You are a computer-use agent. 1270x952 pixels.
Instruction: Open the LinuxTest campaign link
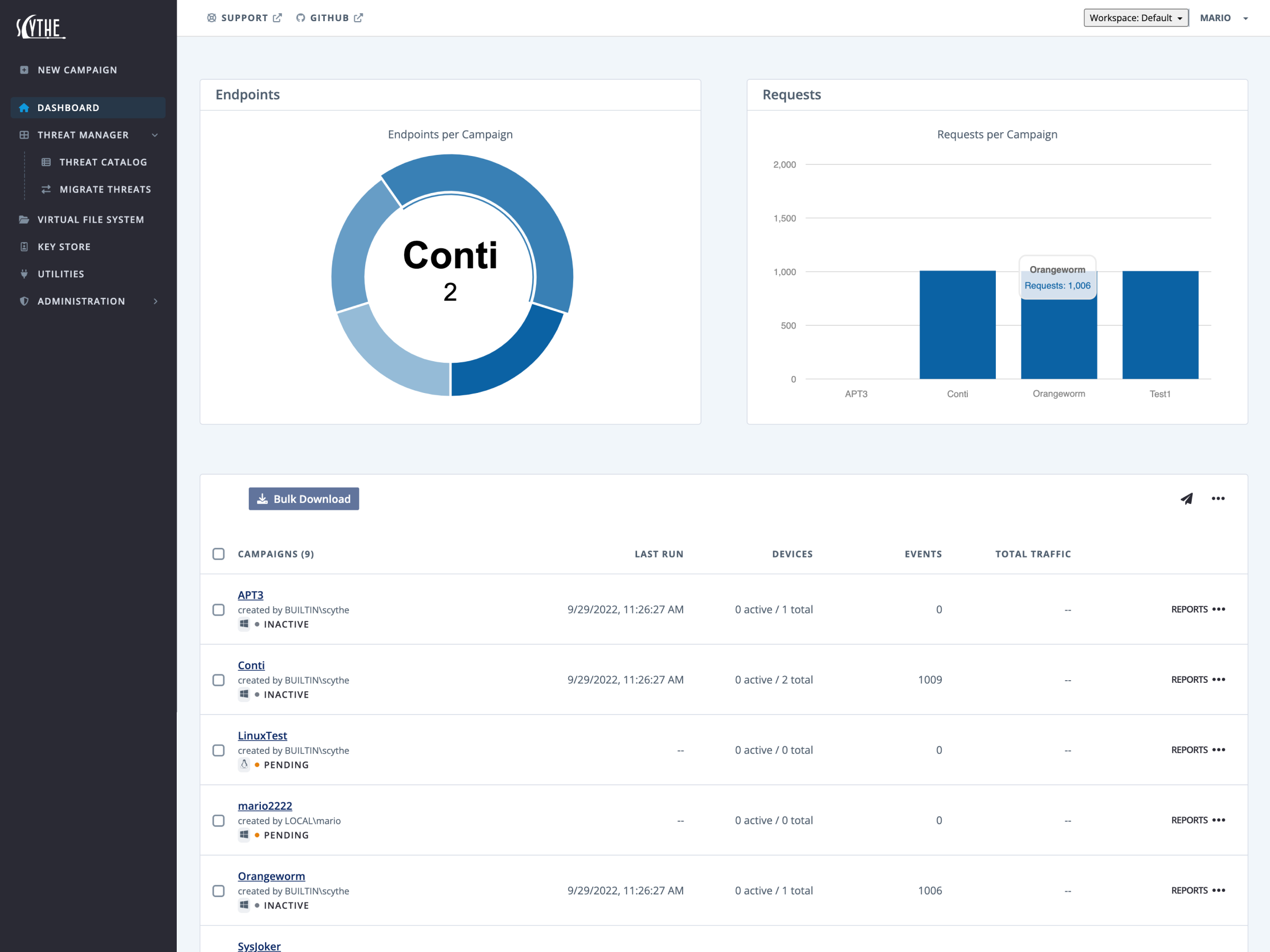pyautogui.click(x=262, y=735)
